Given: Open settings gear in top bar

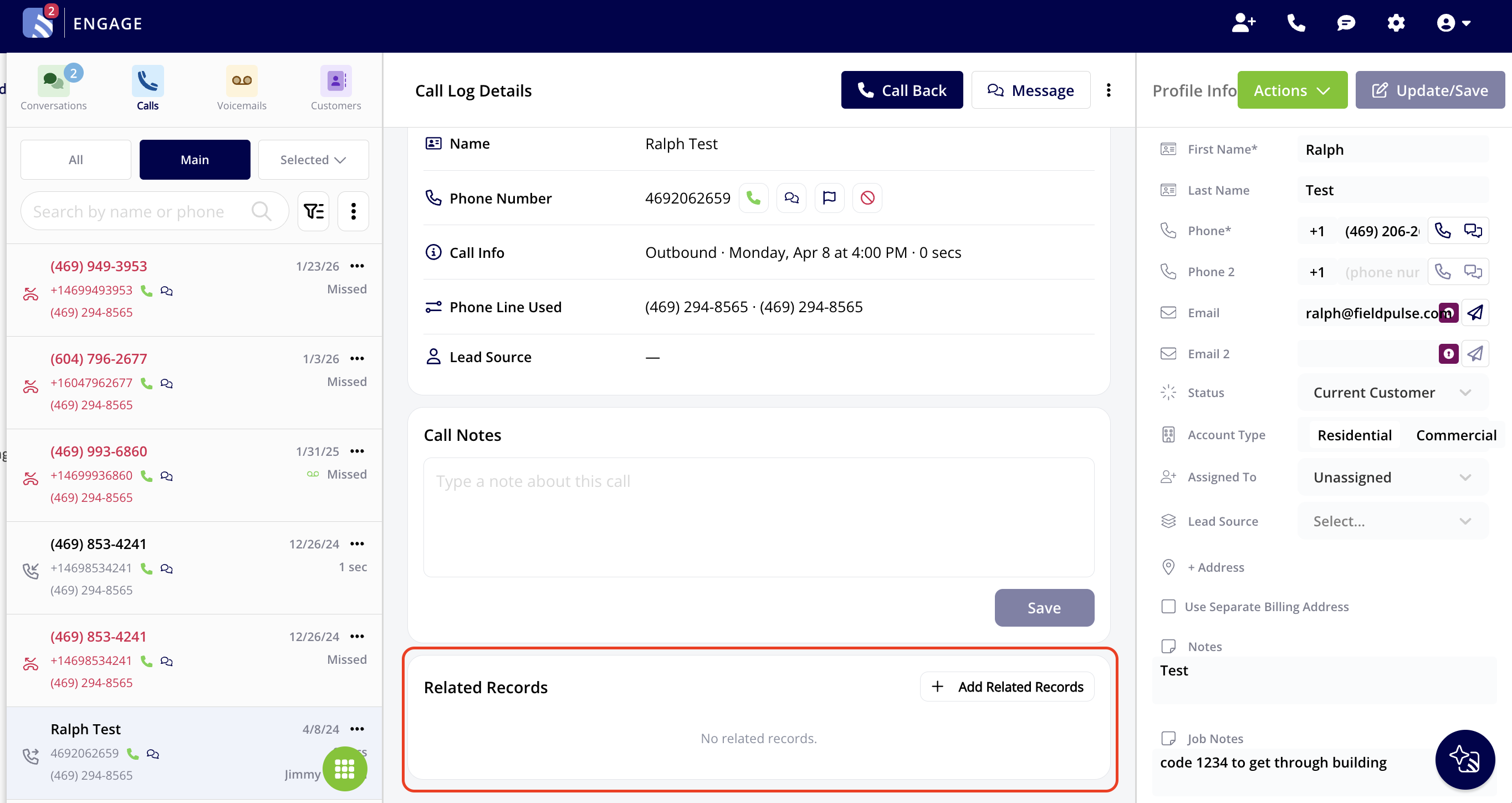Looking at the screenshot, I should [x=1396, y=23].
